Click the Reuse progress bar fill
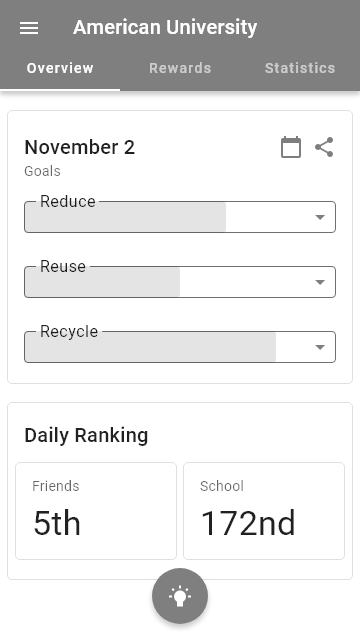Viewport: 360px width, 640px height. click(103, 282)
